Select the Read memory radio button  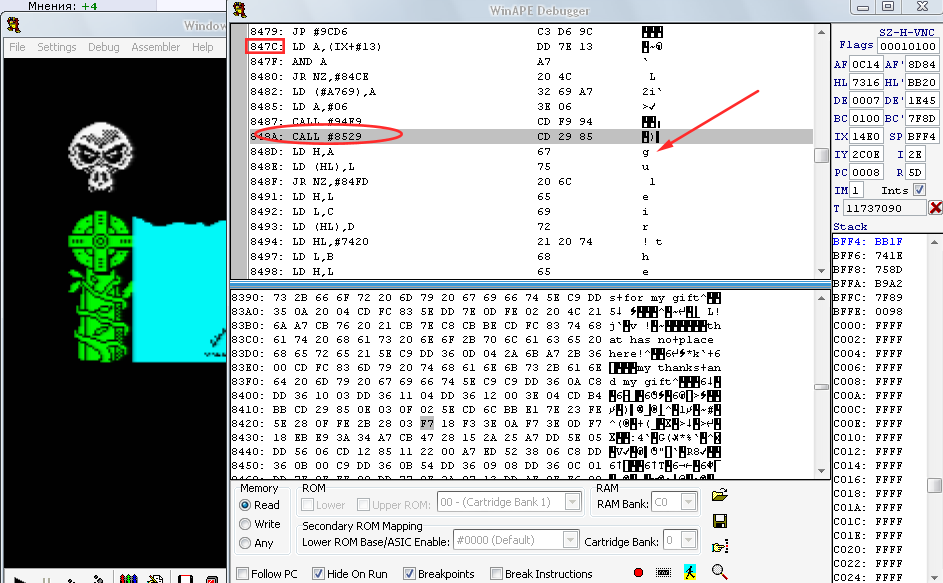[245, 505]
